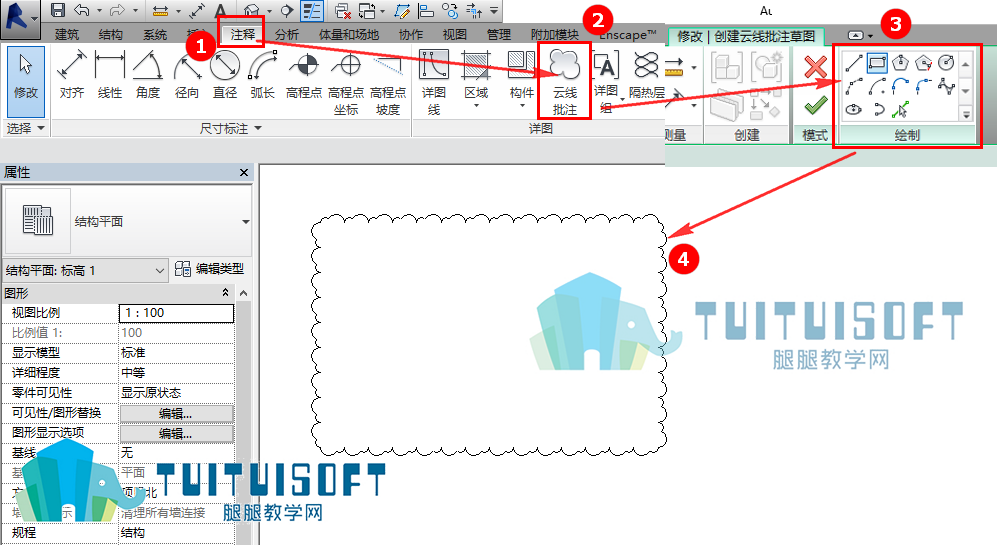Click the red X cancel edit mode
The height and width of the screenshot is (545, 1002).
point(815,66)
